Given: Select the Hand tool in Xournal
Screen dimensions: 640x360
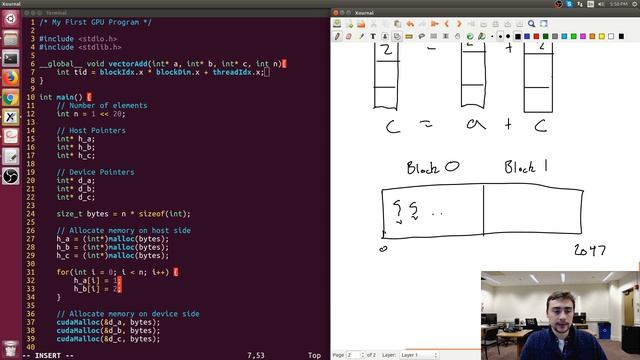Looking at the screenshot, I should click(458, 36).
